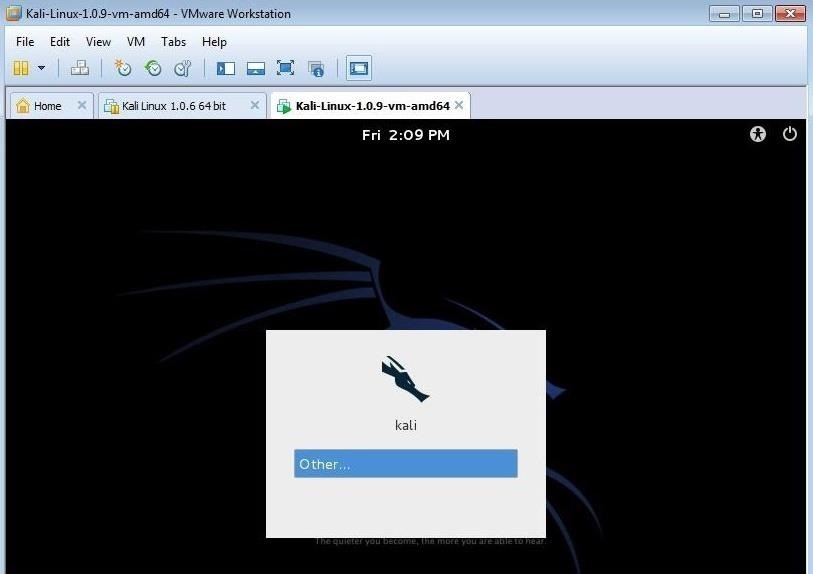Enter full screen mode

pyautogui.click(x=285, y=68)
